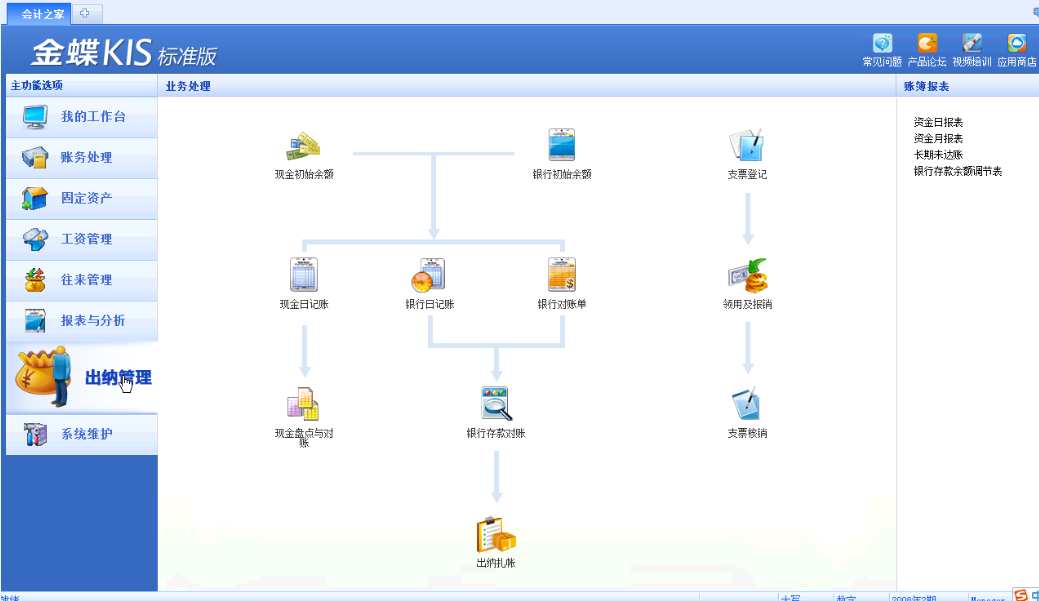Select 工资管理 in the sidebar

[x=82, y=239]
